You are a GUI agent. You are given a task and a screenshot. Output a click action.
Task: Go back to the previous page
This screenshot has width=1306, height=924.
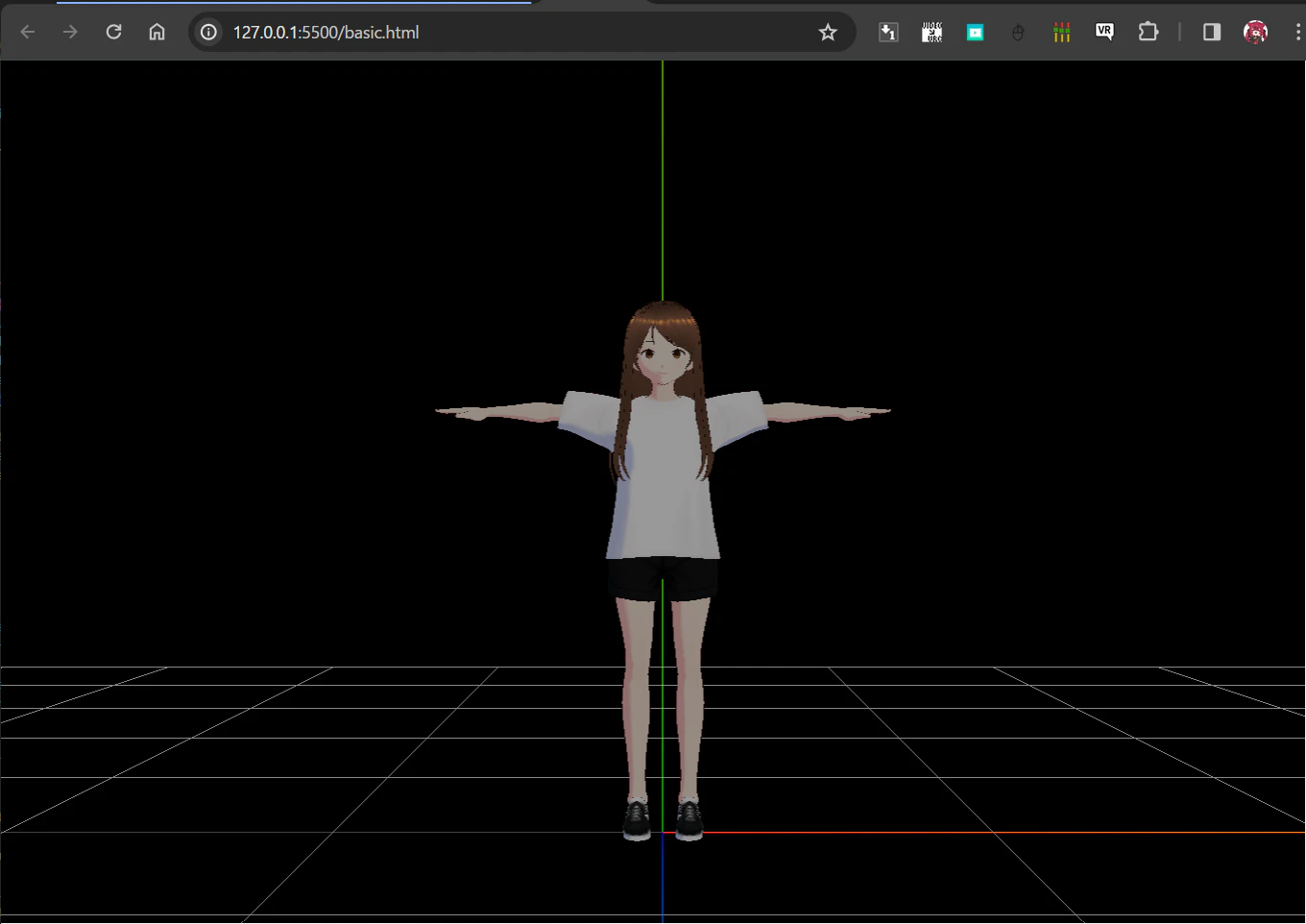coord(28,33)
